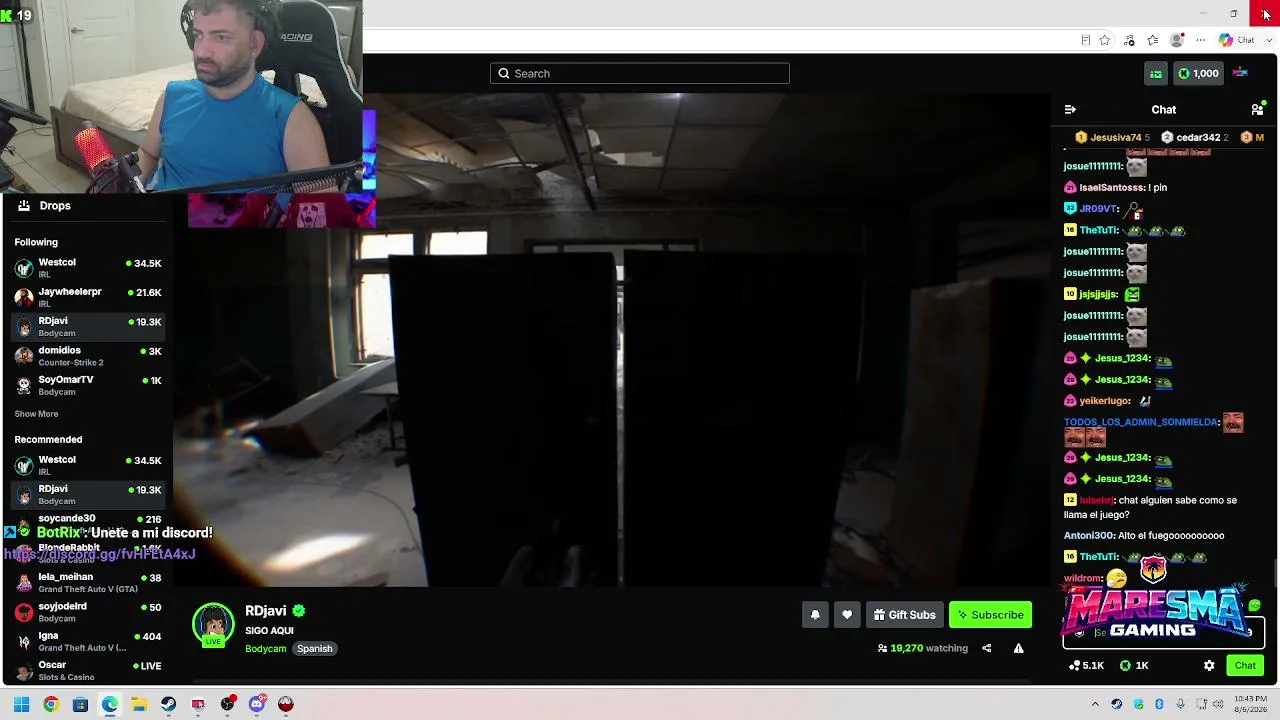Select RDjavi in the Following list
Image resolution: width=1280 pixels, height=720 pixels.
(87, 326)
